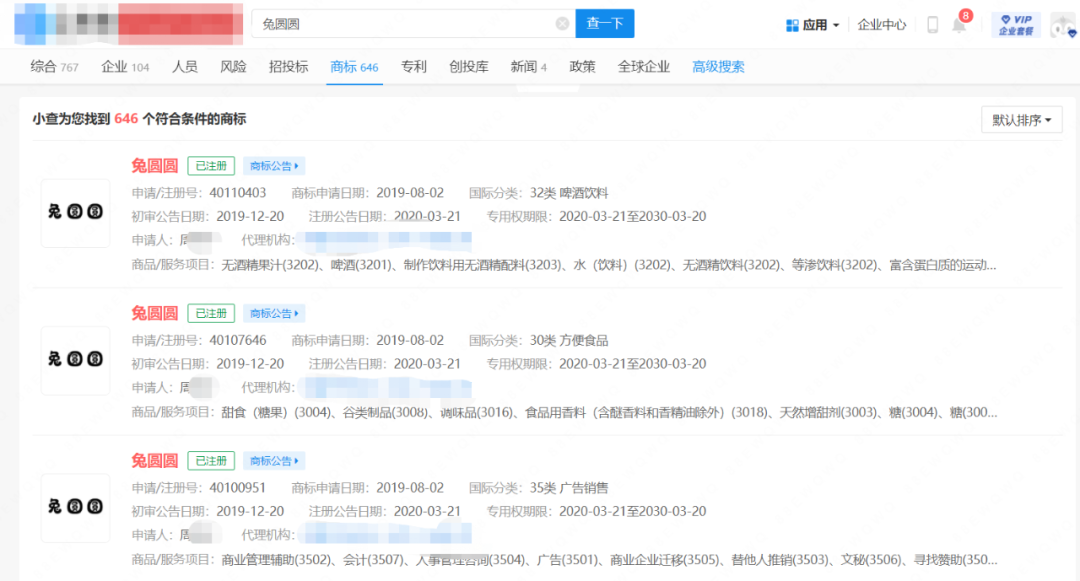Click the goods list starting 甜食（糖果）(3004)

point(609,412)
